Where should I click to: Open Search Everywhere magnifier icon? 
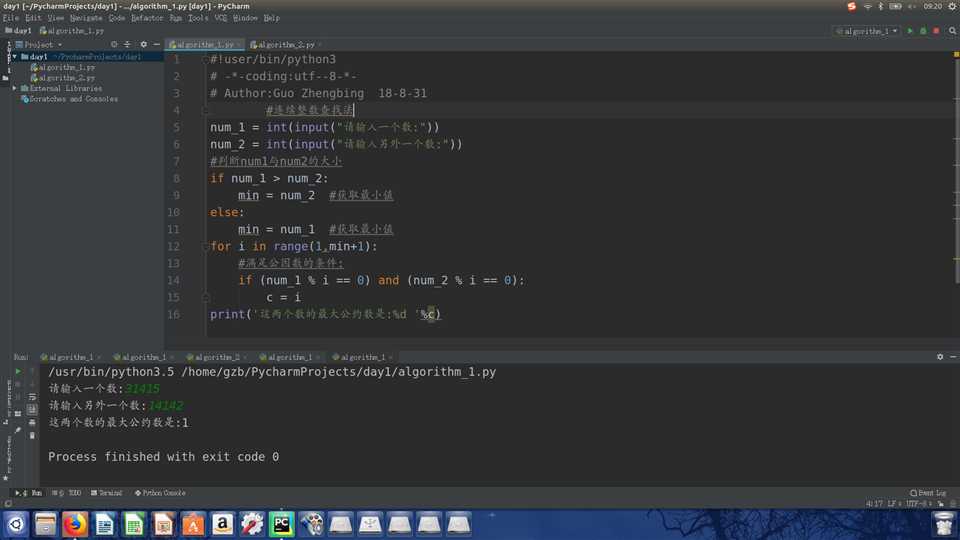[x=952, y=31]
